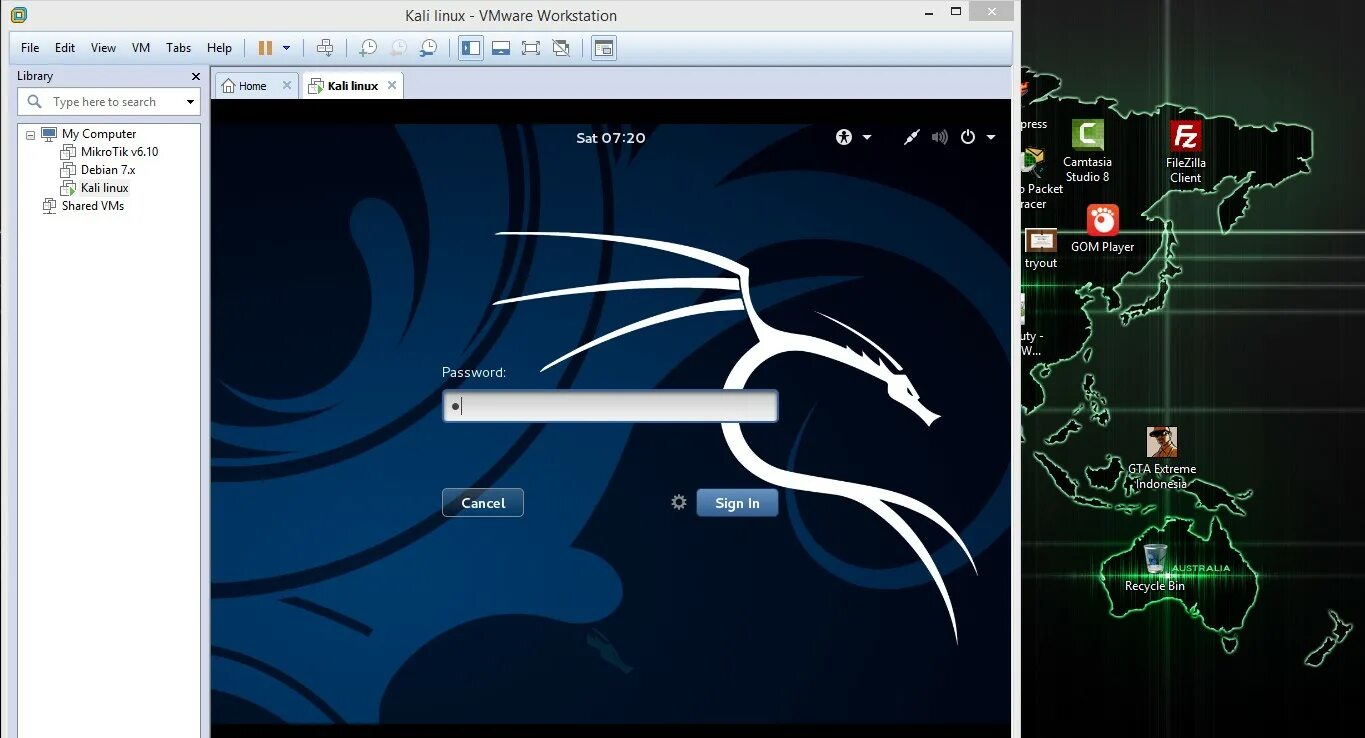1365x738 pixels.
Task: Open the Tabs menu
Action: click(x=178, y=48)
